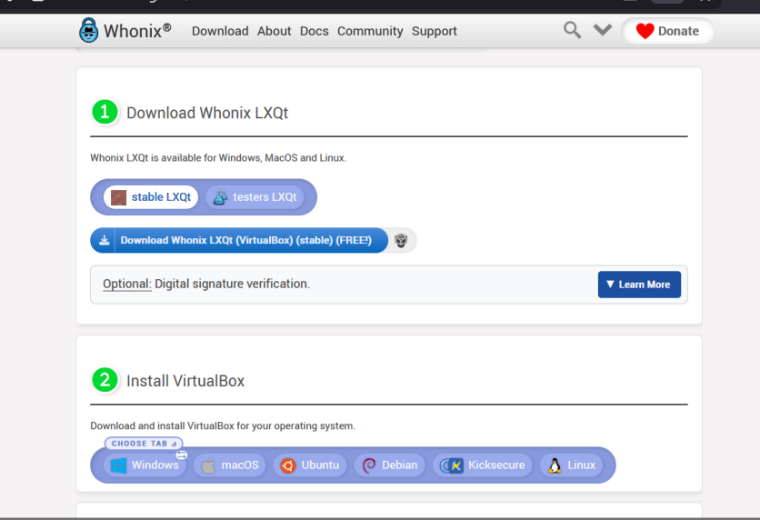Select the Debian tab

(390, 465)
